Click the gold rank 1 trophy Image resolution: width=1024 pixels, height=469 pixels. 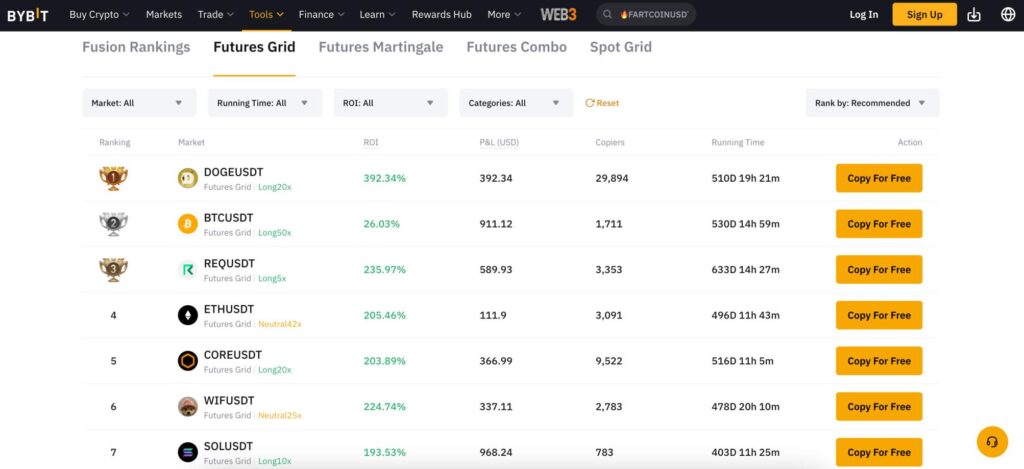click(x=114, y=178)
